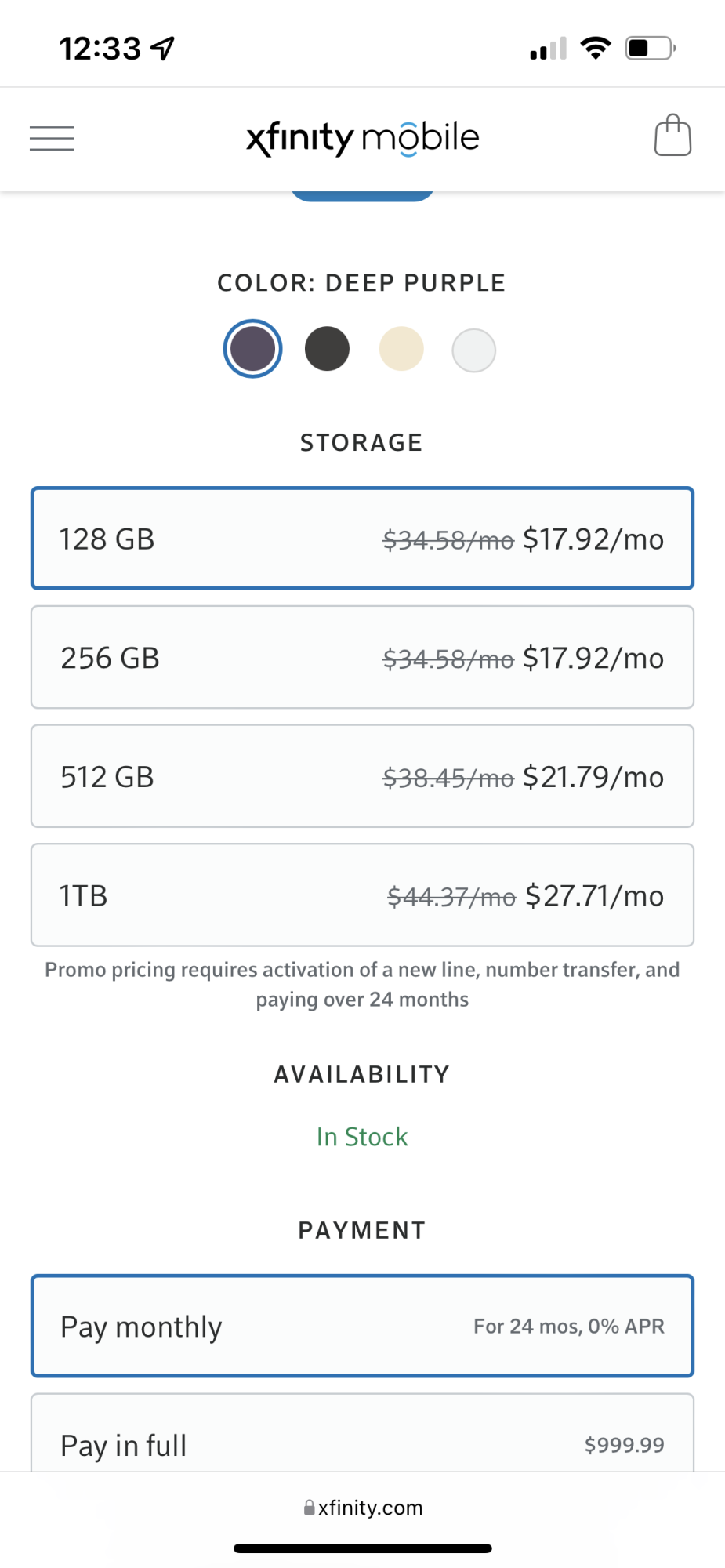This screenshot has width=725, height=1568.
Task: Pick the 512 GB storage option
Action: [x=362, y=776]
